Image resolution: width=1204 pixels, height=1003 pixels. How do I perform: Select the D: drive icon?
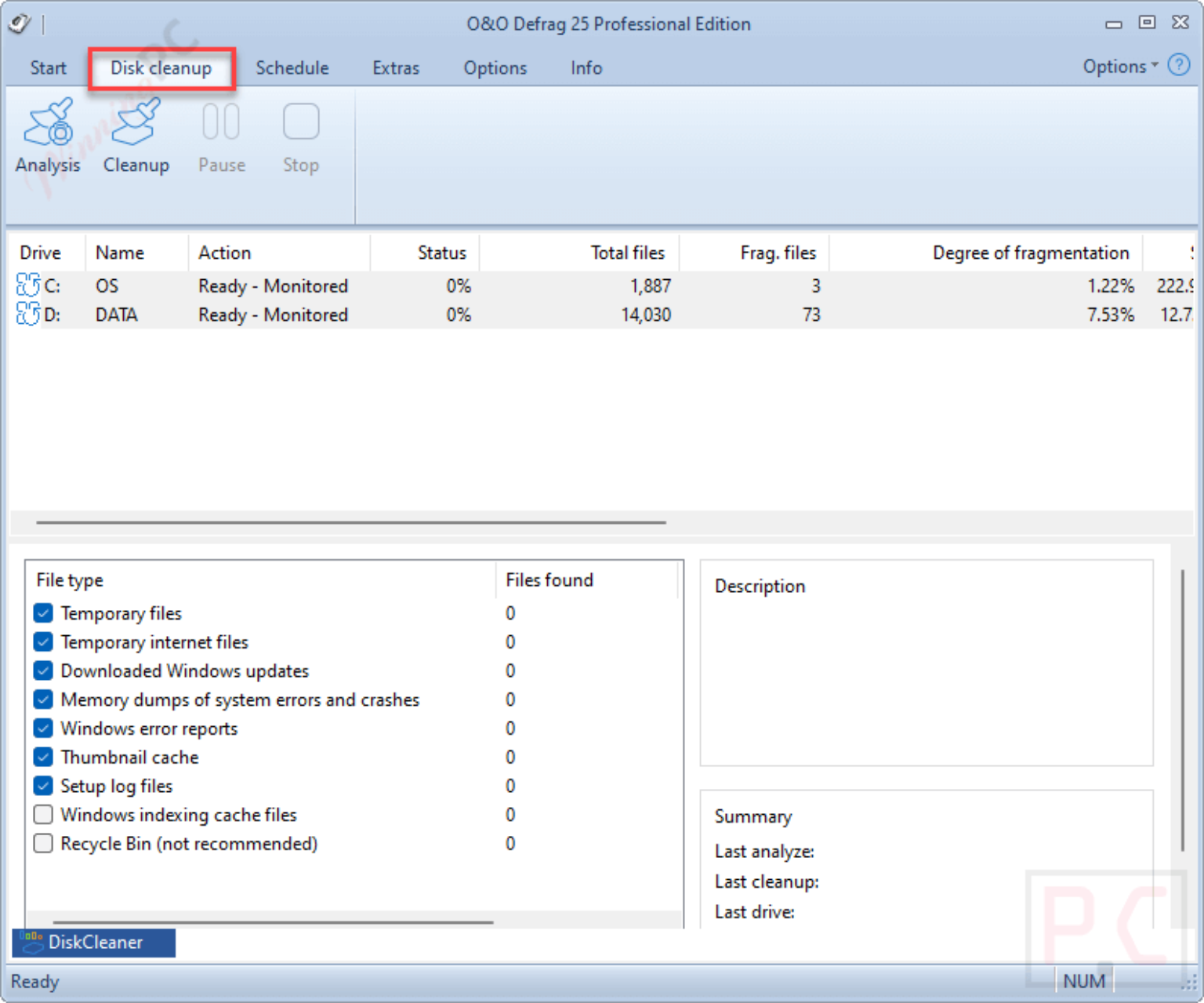tap(28, 314)
